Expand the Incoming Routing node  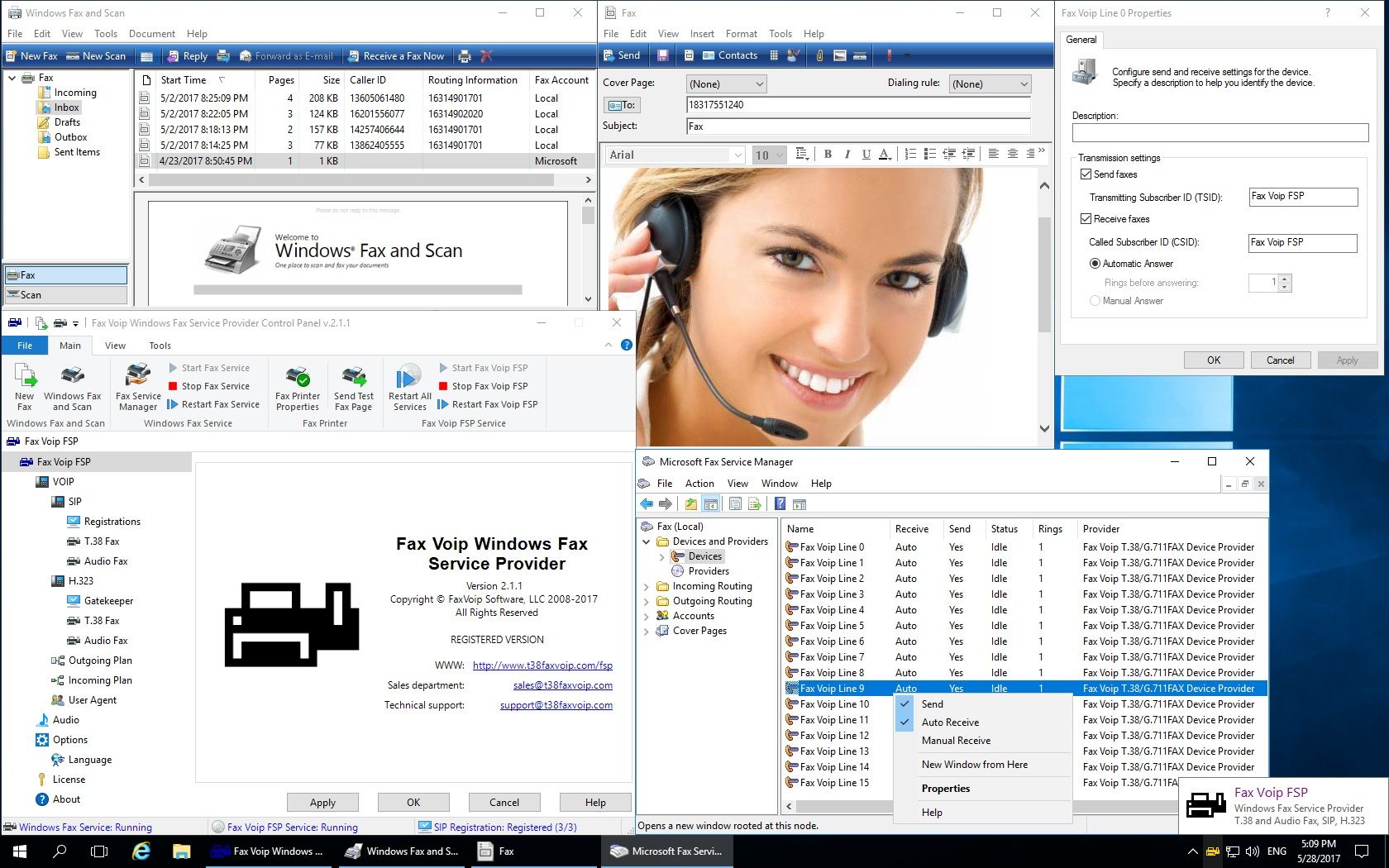pos(646,587)
